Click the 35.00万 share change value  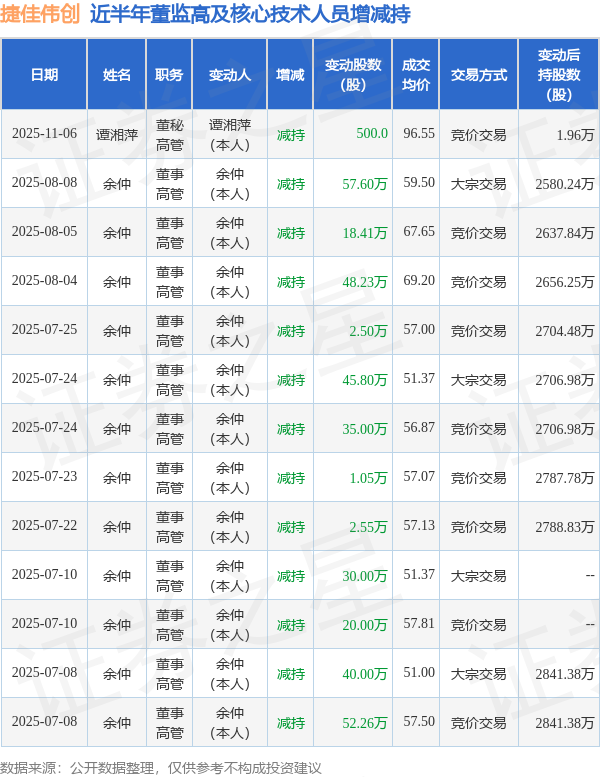pos(365,429)
